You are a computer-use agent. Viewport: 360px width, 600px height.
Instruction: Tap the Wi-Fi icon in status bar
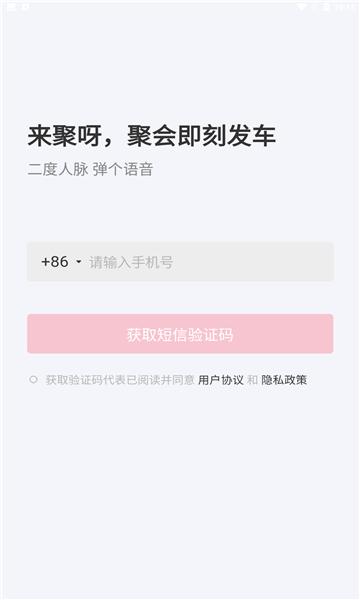pos(302,7)
